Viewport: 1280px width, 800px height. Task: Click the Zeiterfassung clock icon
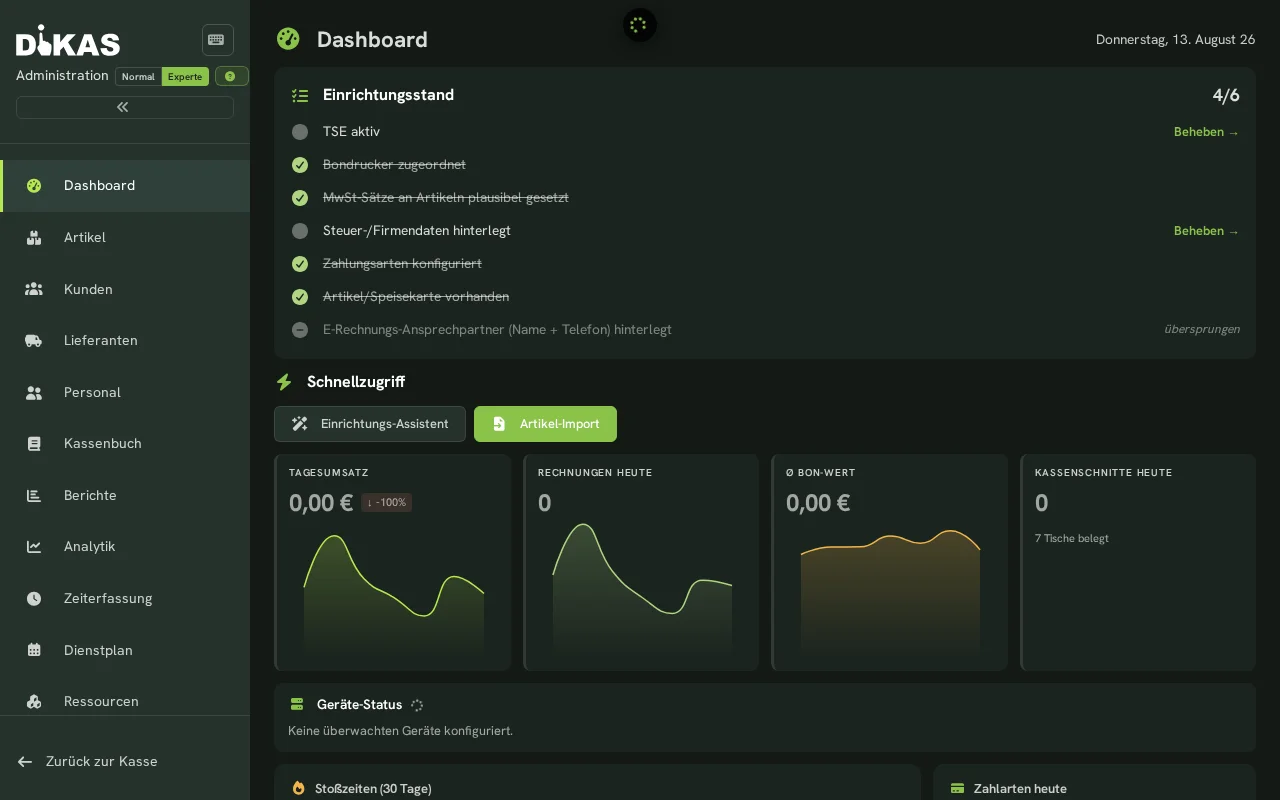click(x=34, y=599)
